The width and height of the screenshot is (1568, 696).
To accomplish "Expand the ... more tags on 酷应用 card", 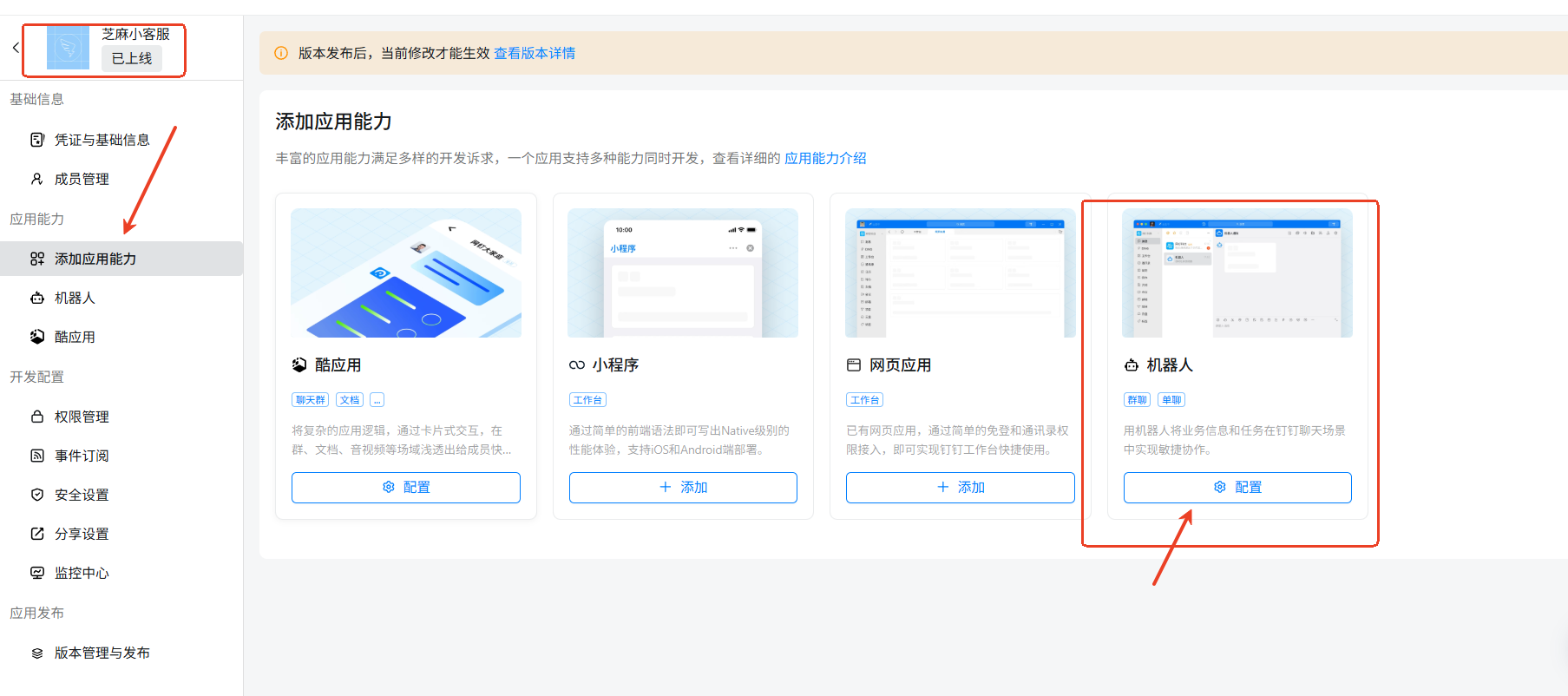I will pyautogui.click(x=377, y=400).
